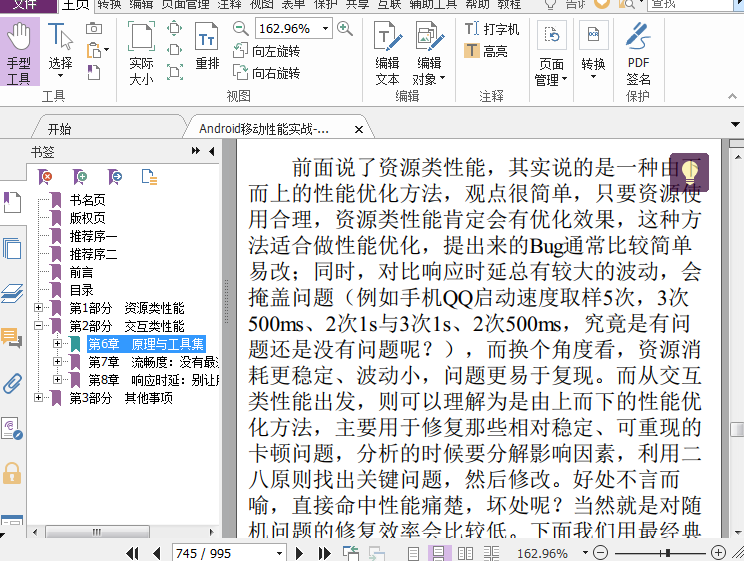Expand the 第8章 响应时延 node
The image size is (744, 561).
tap(57, 380)
